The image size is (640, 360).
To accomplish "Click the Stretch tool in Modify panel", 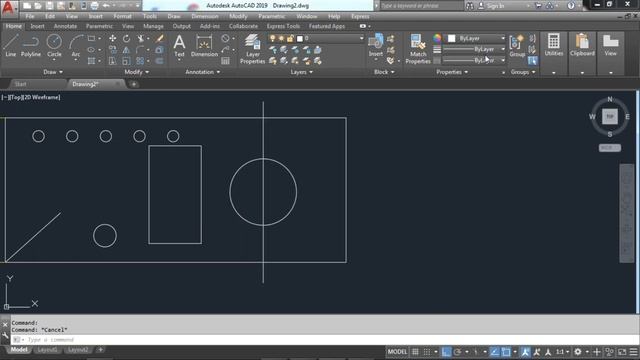I will pyautogui.click(x=112, y=61).
